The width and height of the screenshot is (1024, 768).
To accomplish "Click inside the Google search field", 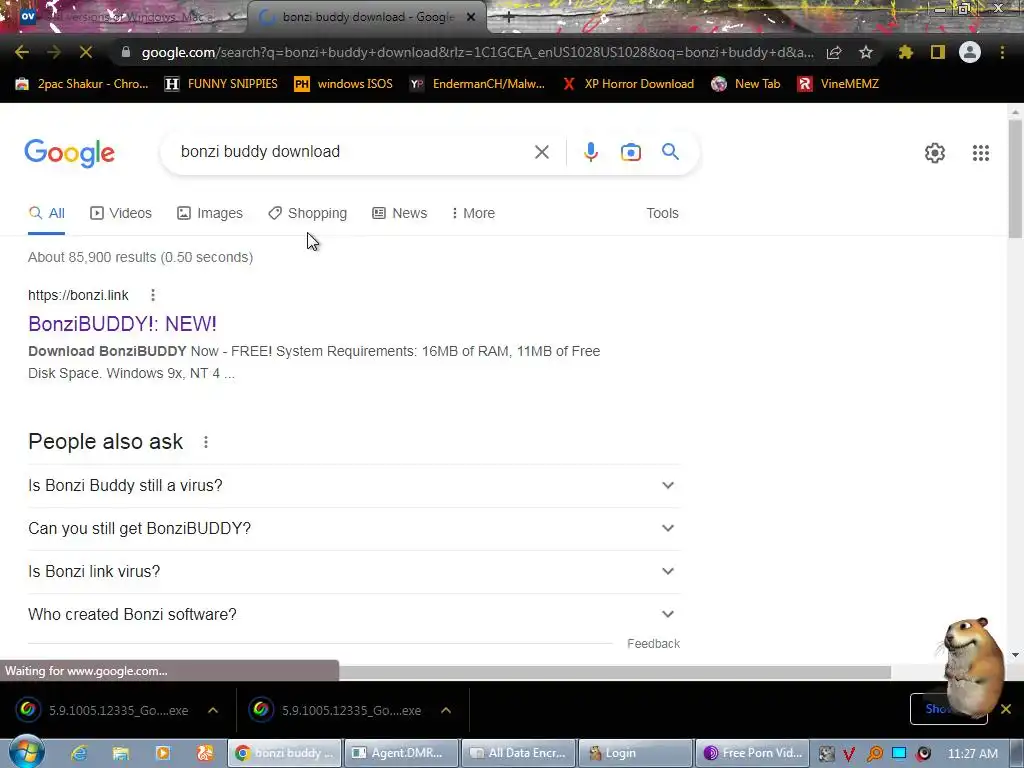I will [353, 152].
